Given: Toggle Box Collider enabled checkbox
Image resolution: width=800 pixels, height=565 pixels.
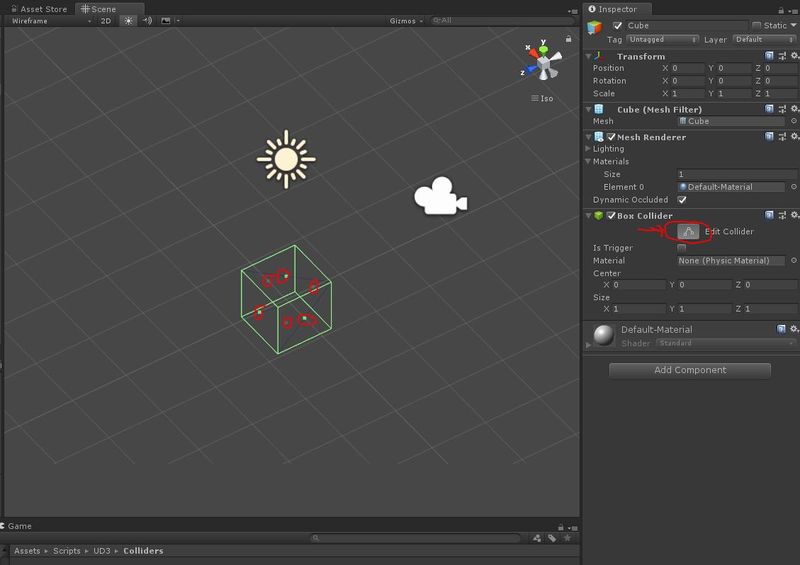Looking at the screenshot, I should (611, 215).
